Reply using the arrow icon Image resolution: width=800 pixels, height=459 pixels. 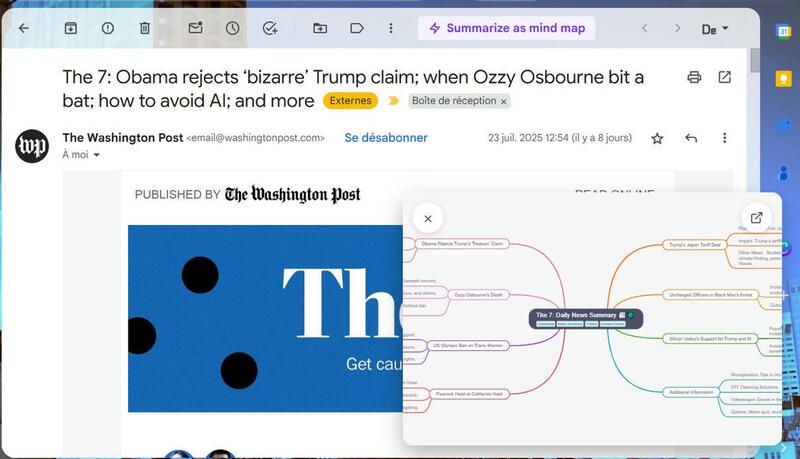coord(691,138)
